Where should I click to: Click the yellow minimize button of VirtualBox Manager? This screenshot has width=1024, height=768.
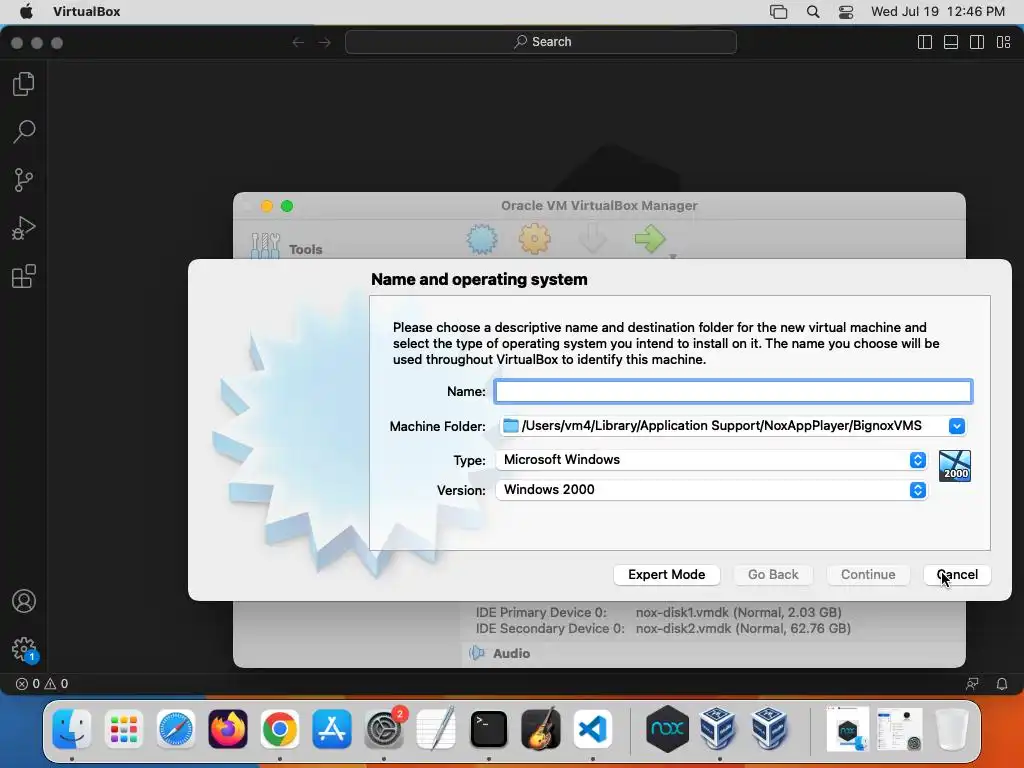pyautogui.click(x=266, y=206)
